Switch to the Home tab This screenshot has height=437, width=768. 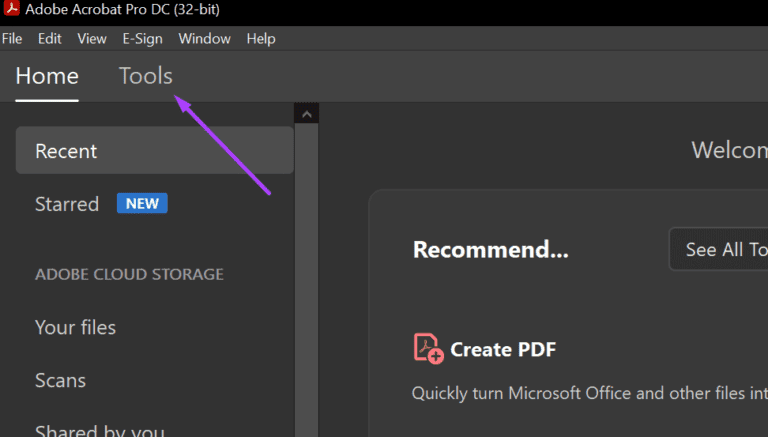47,76
